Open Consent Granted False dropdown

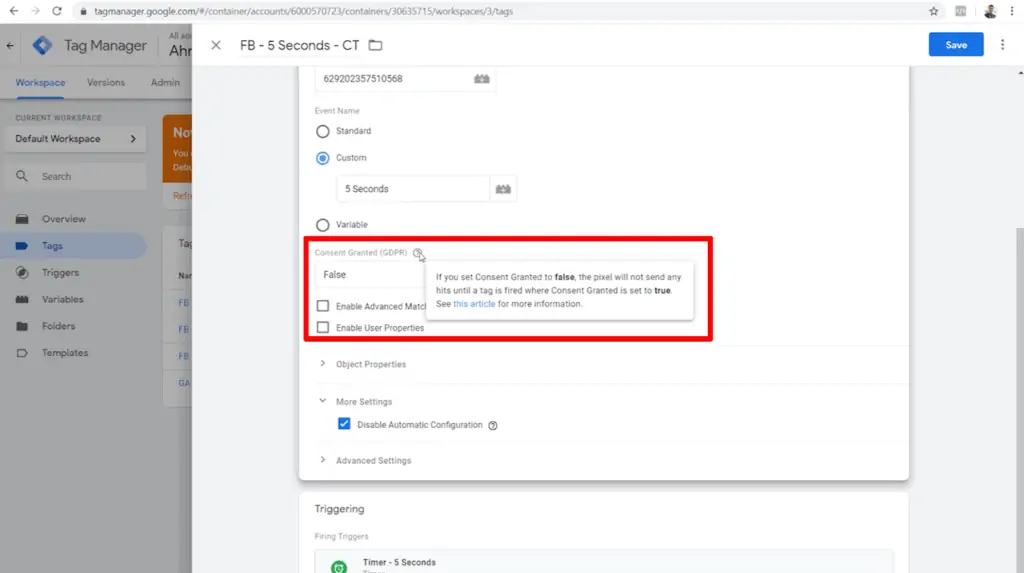[x=370, y=275]
